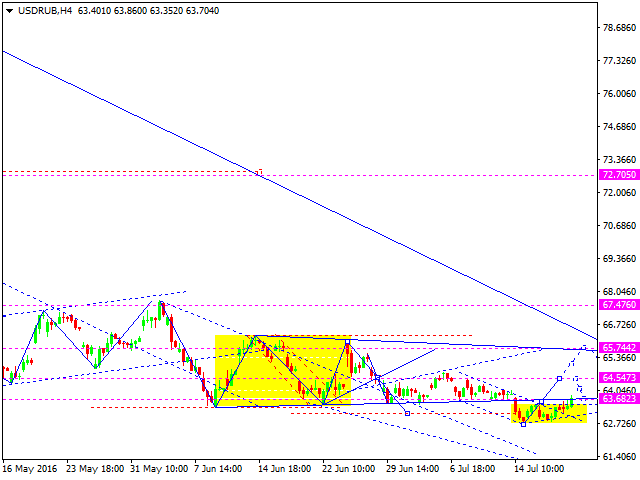640x480 pixels.
Task: Select the 6 Jul 18:00 time label
Action: 472,469
